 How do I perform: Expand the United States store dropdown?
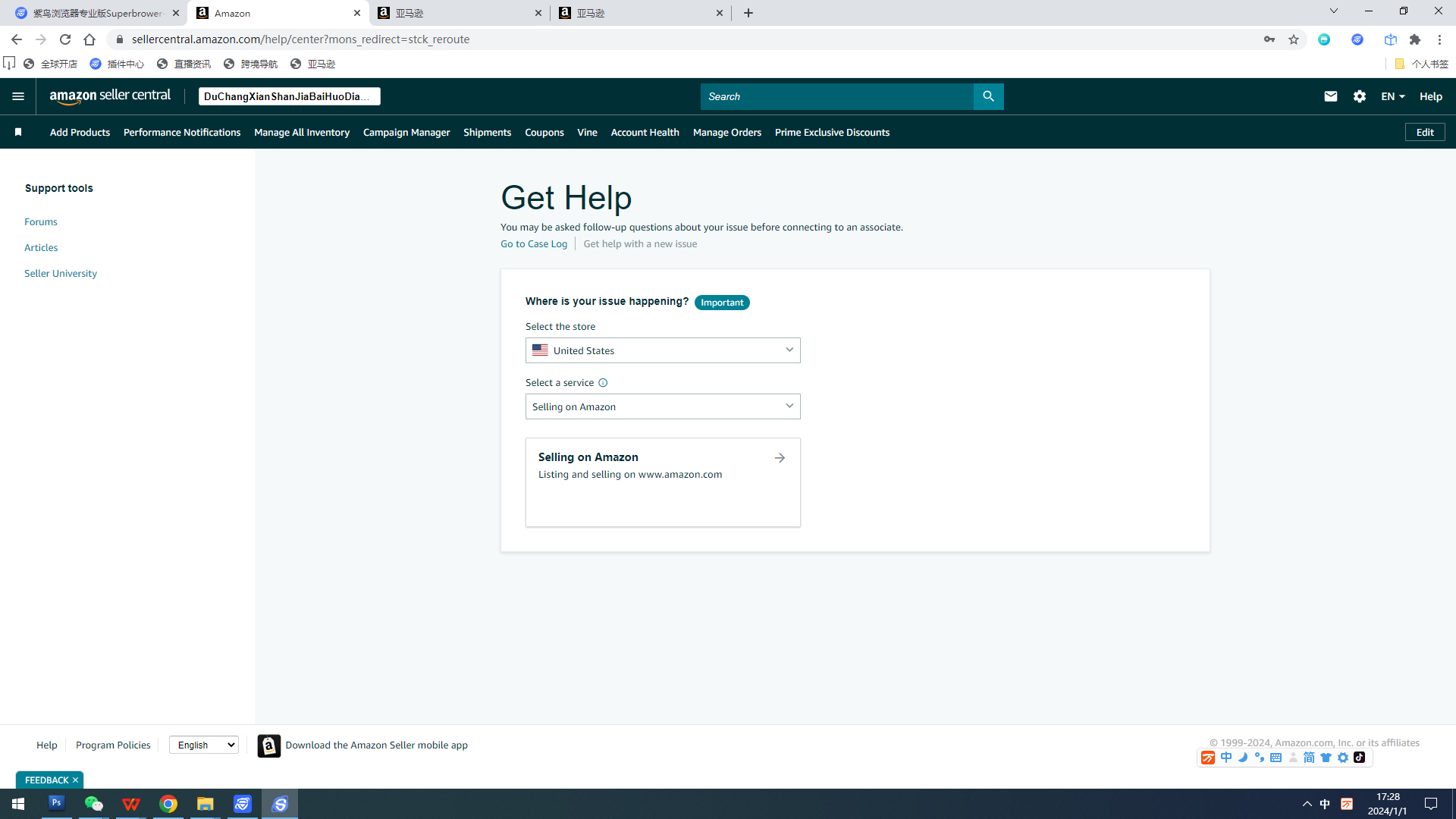point(663,350)
